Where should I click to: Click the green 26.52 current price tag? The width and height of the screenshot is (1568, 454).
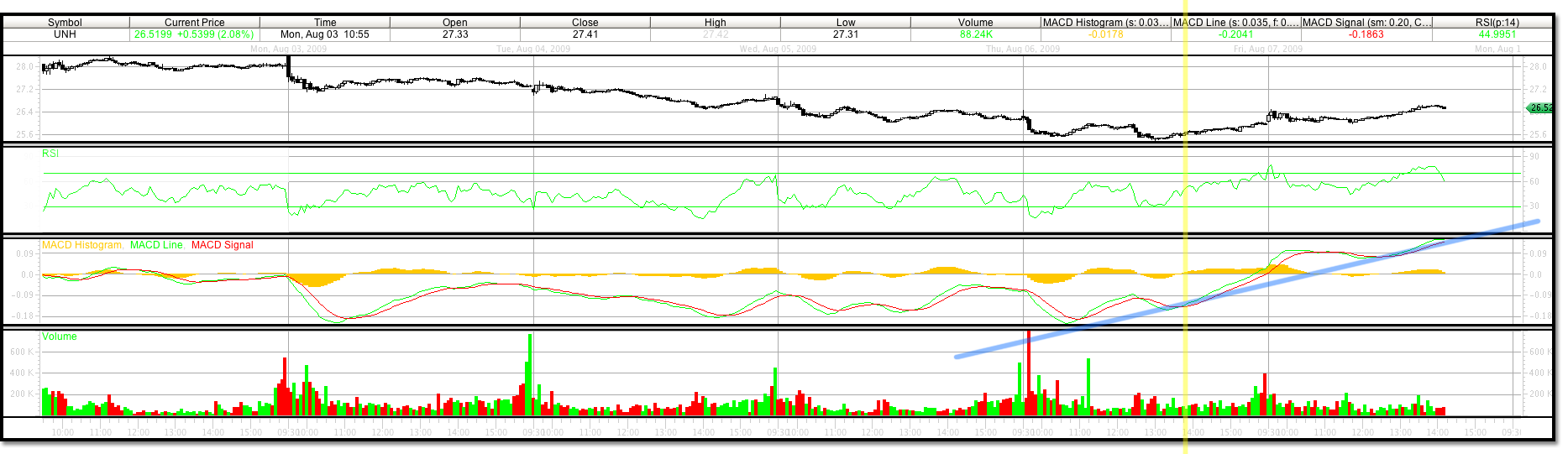(x=1539, y=108)
